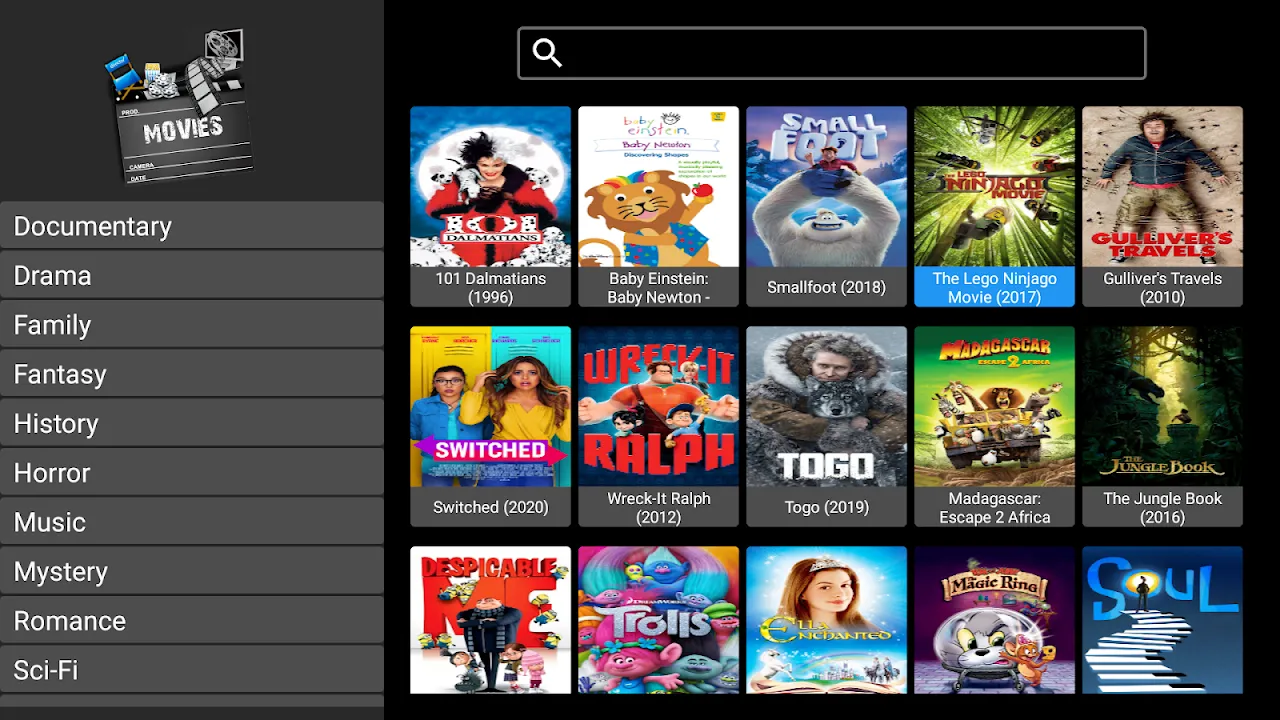Viewport: 1280px width, 720px height.
Task: Click inside the search input field
Action: click(x=832, y=53)
